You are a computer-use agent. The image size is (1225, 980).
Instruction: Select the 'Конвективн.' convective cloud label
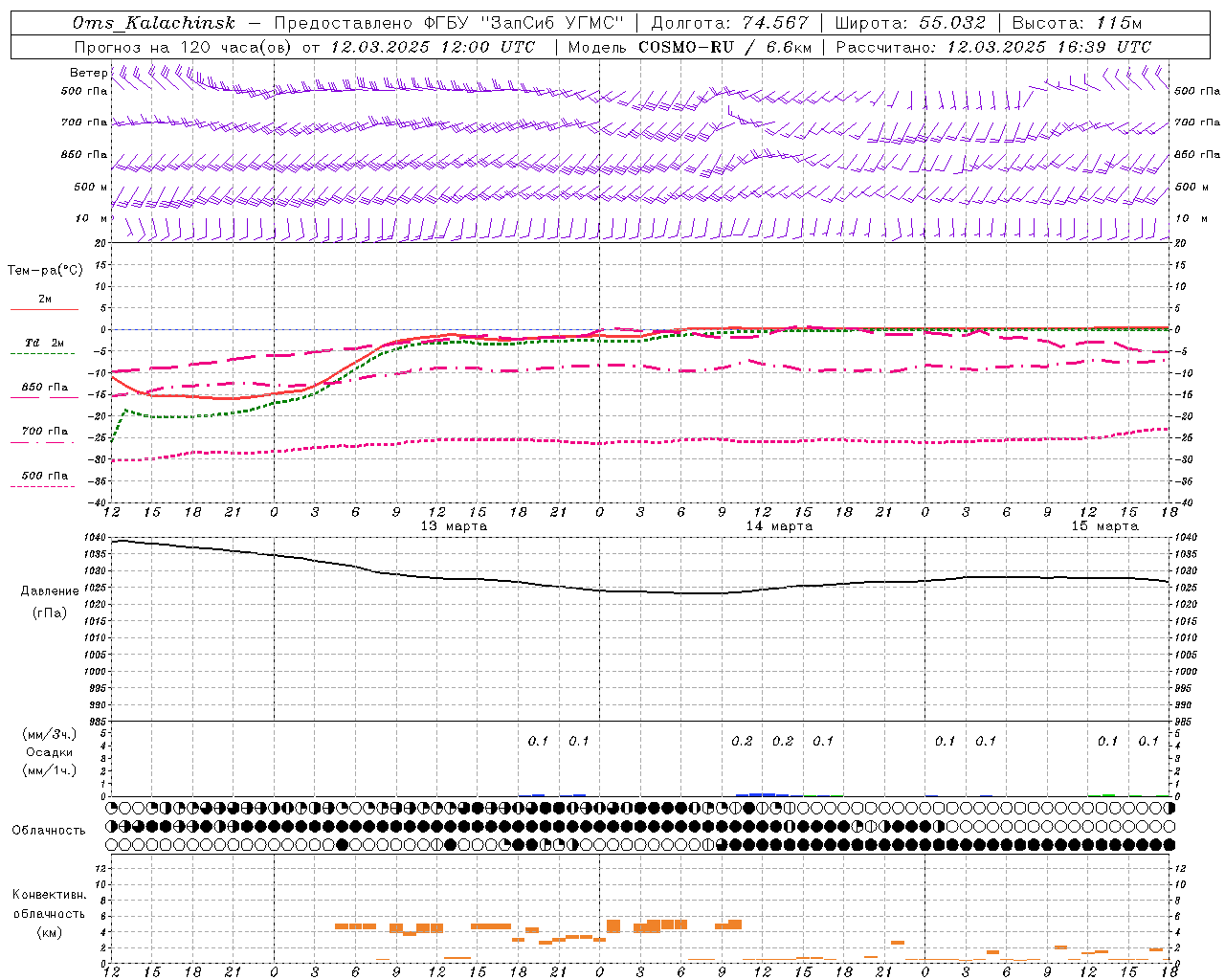pos(49,895)
